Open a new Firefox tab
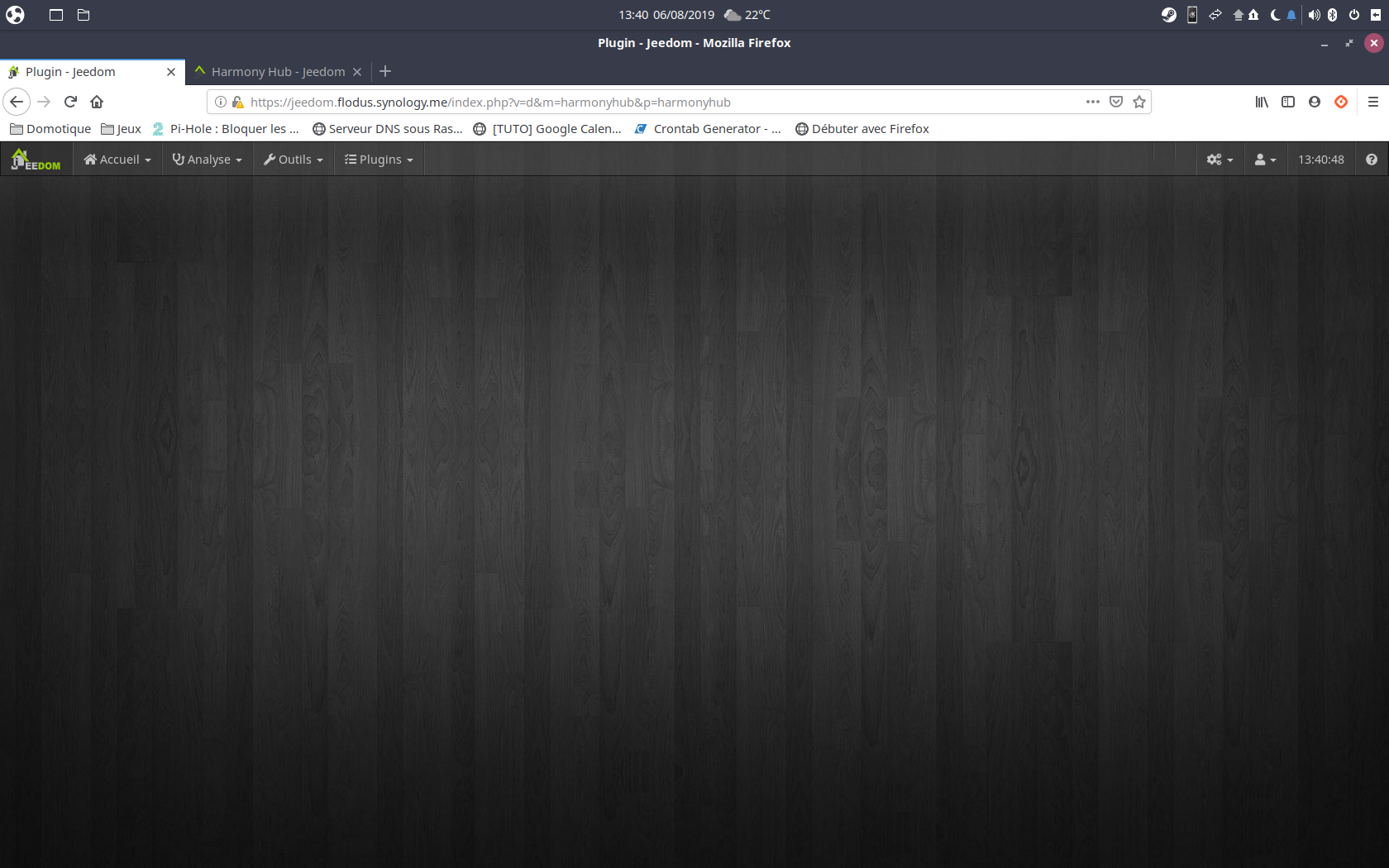This screenshot has height=868, width=1389. [x=385, y=72]
